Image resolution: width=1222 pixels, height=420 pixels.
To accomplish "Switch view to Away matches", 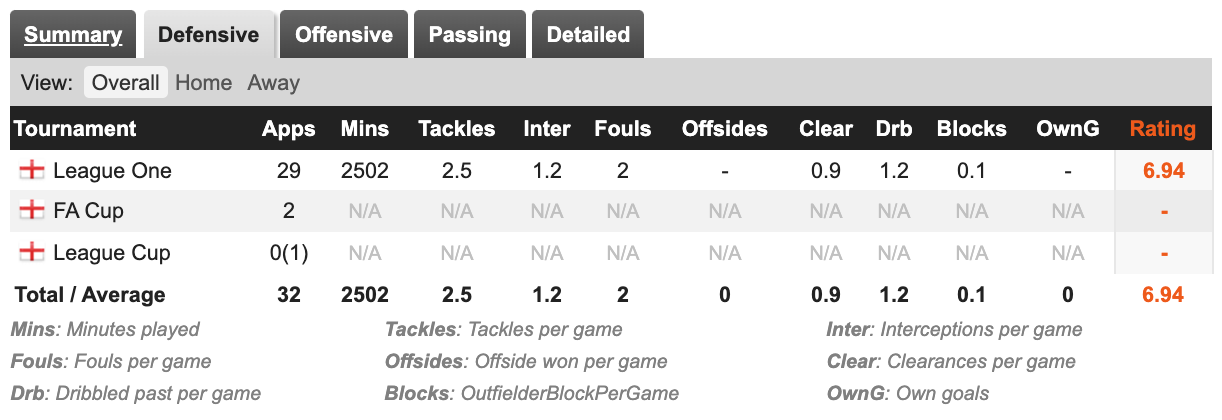I will click(273, 83).
